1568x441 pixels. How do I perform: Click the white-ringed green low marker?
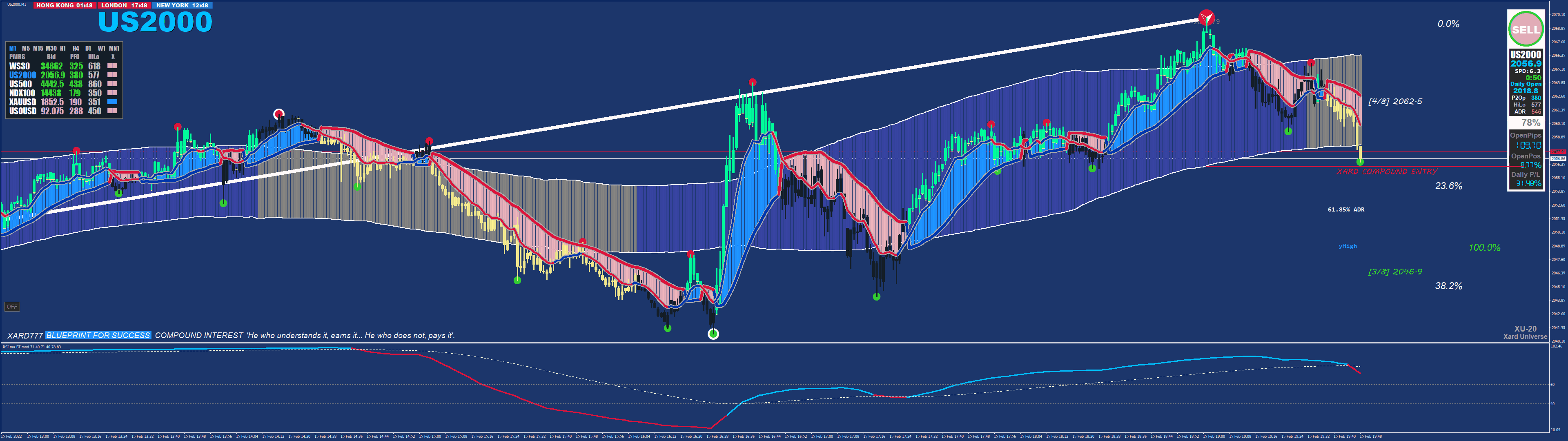pyautogui.click(x=713, y=334)
